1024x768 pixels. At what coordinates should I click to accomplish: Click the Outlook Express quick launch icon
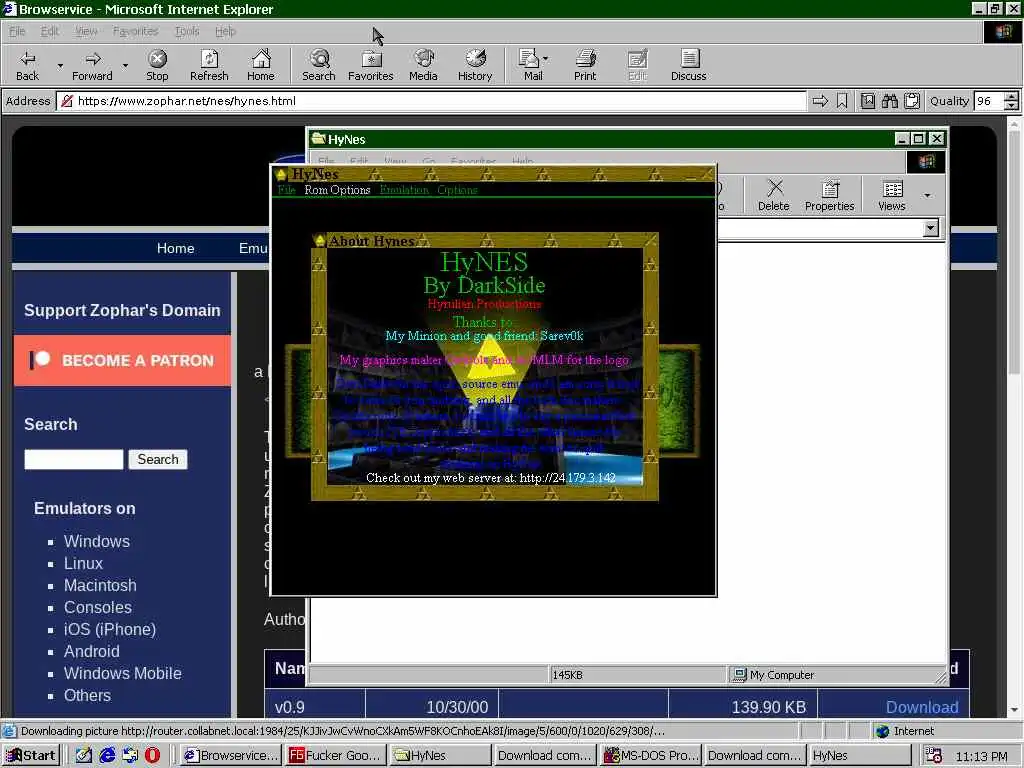130,756
